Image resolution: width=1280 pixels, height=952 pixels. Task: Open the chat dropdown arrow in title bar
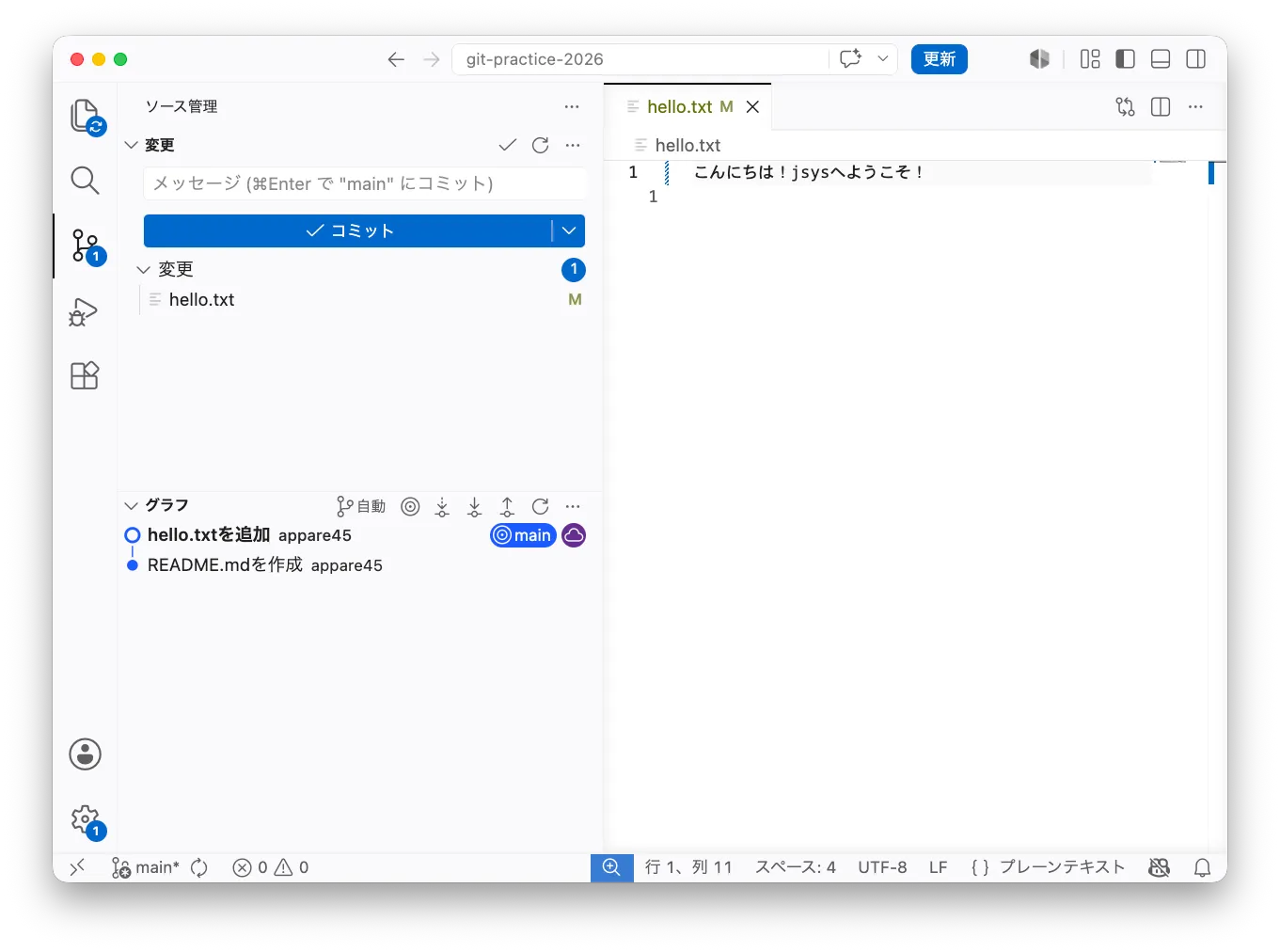pyautogui.click(x=882, y=58)
